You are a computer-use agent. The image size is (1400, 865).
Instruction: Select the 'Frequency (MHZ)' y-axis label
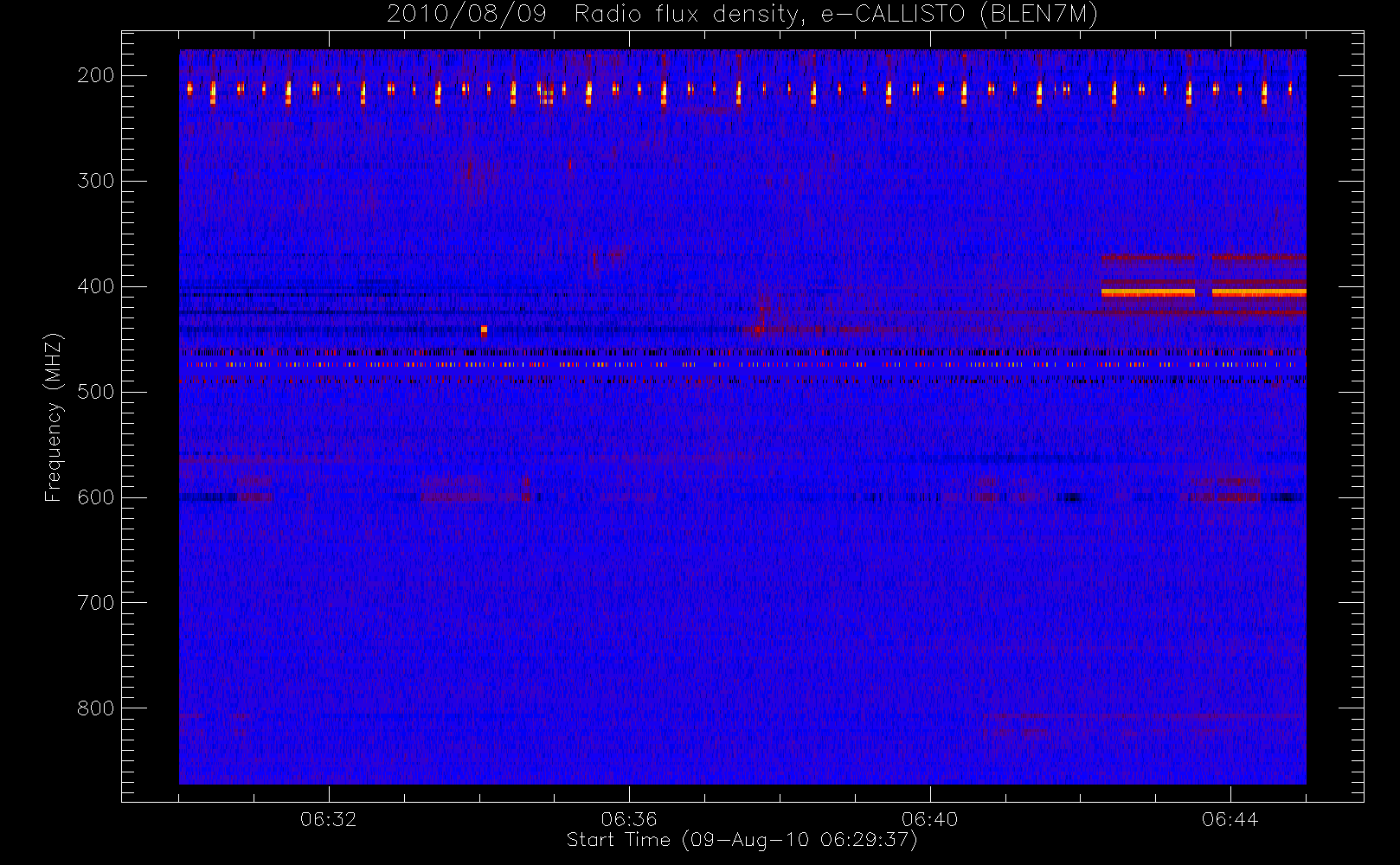tap(54, 418)
